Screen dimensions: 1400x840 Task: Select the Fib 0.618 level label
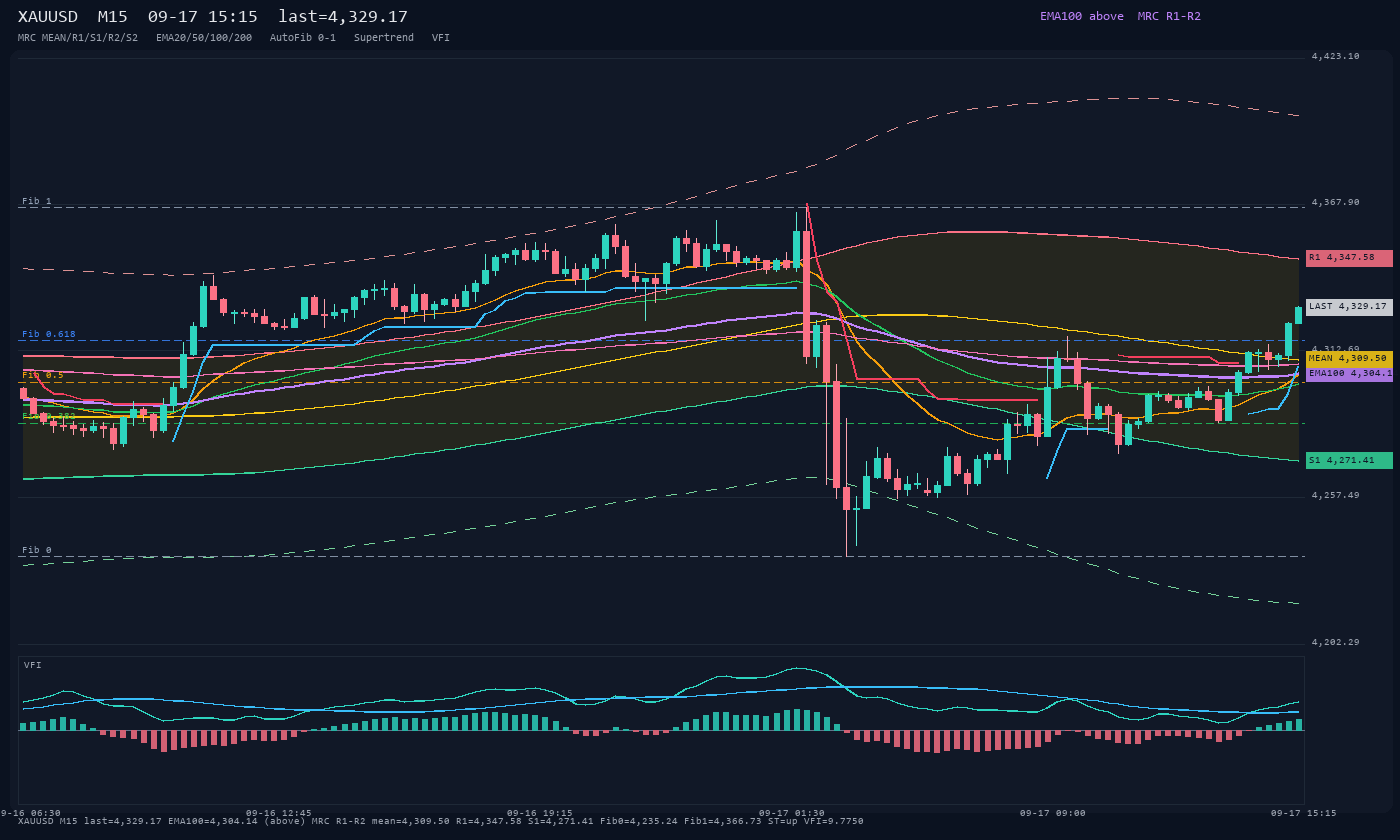(49, 334)
